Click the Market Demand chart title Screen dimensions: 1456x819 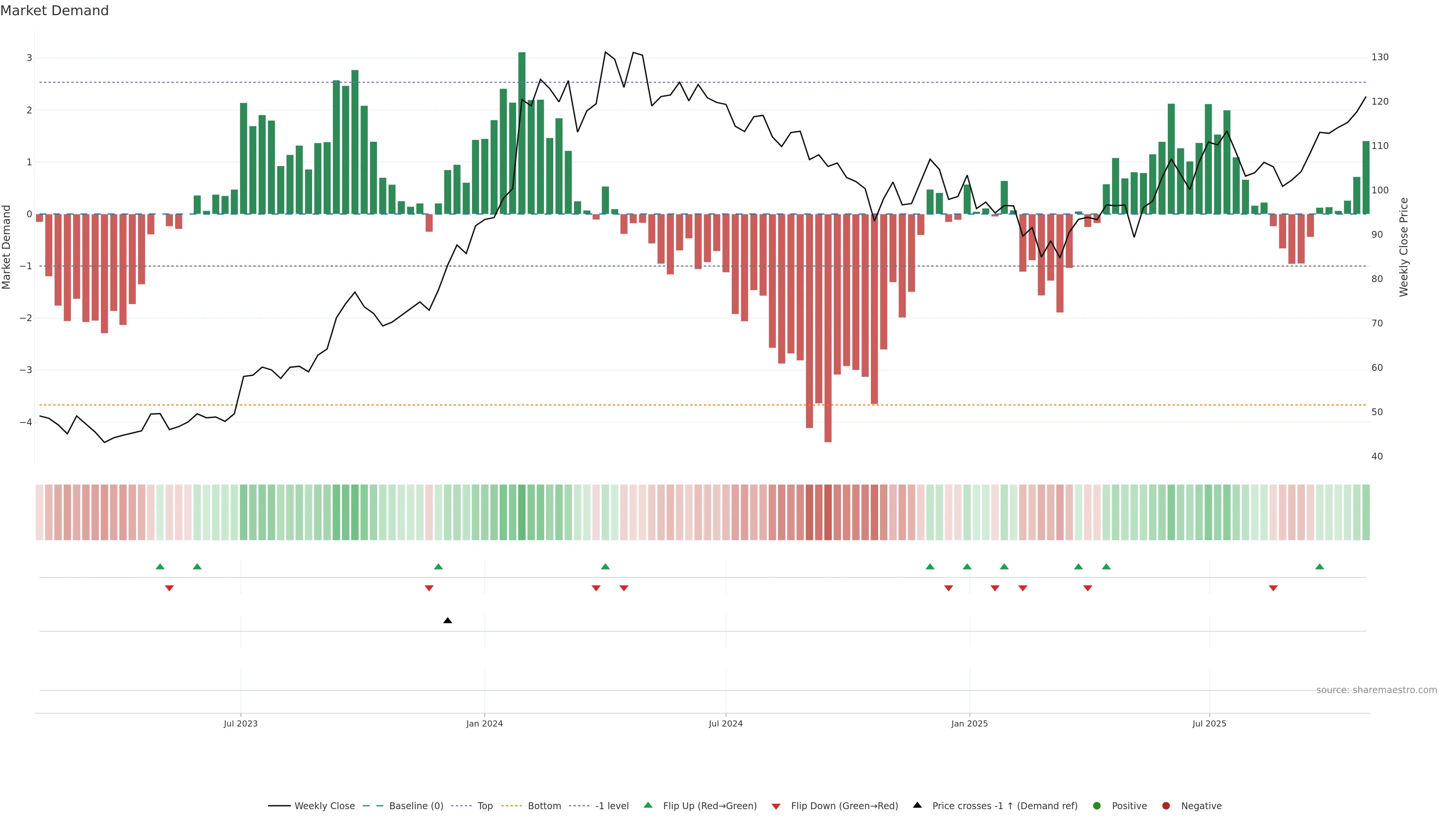[x=54, y=11]
